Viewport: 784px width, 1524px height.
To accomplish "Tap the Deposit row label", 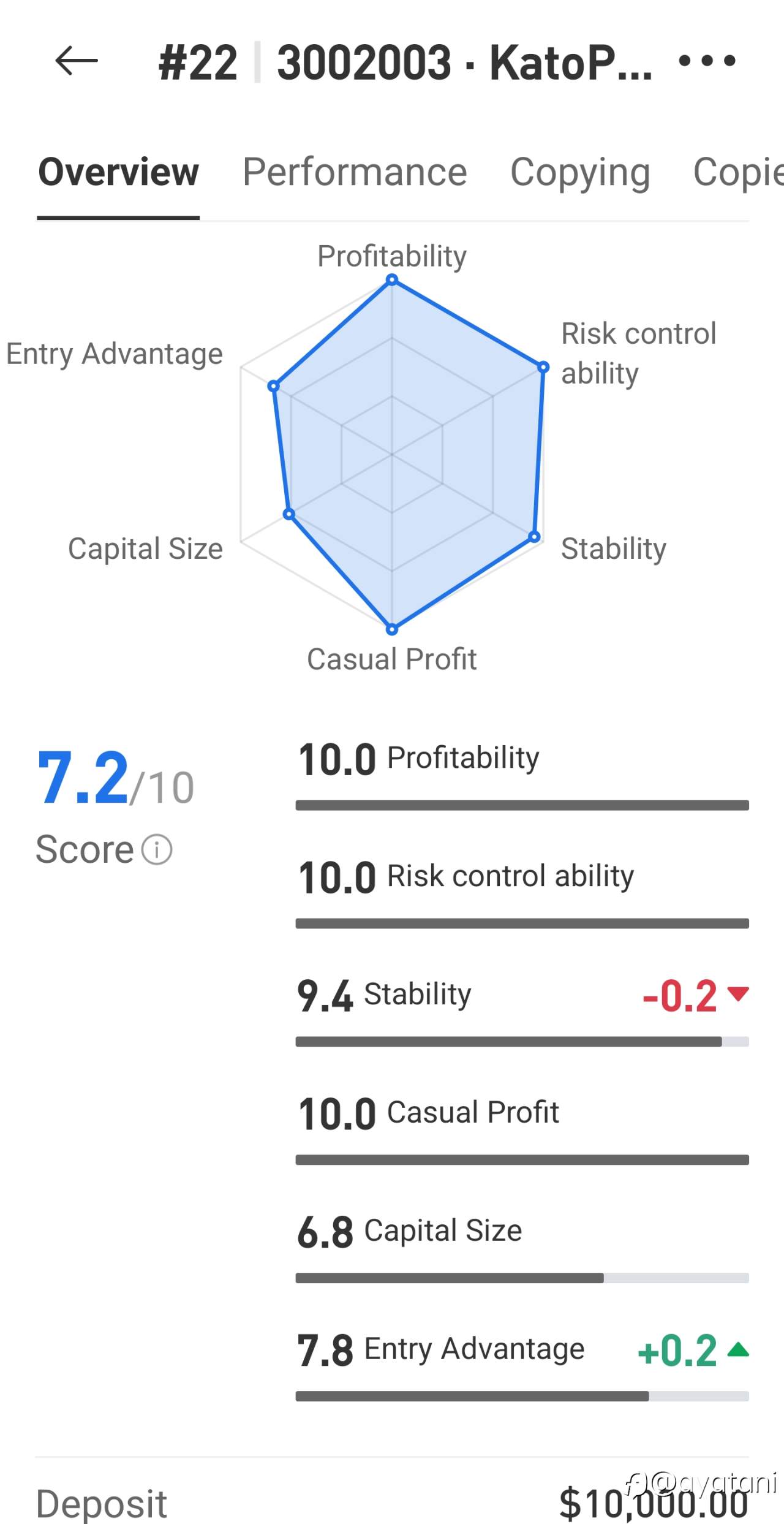I will coord(102,1503).
